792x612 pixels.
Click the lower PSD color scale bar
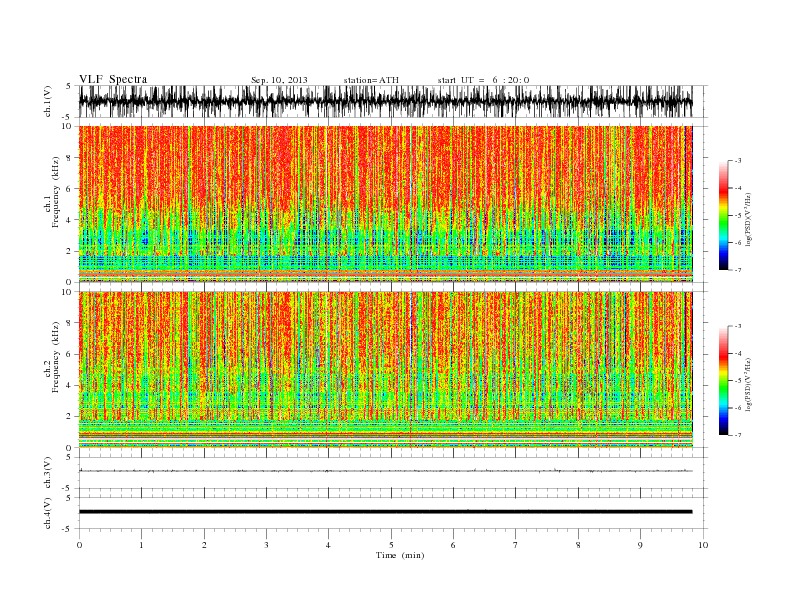tap(723, 380)
